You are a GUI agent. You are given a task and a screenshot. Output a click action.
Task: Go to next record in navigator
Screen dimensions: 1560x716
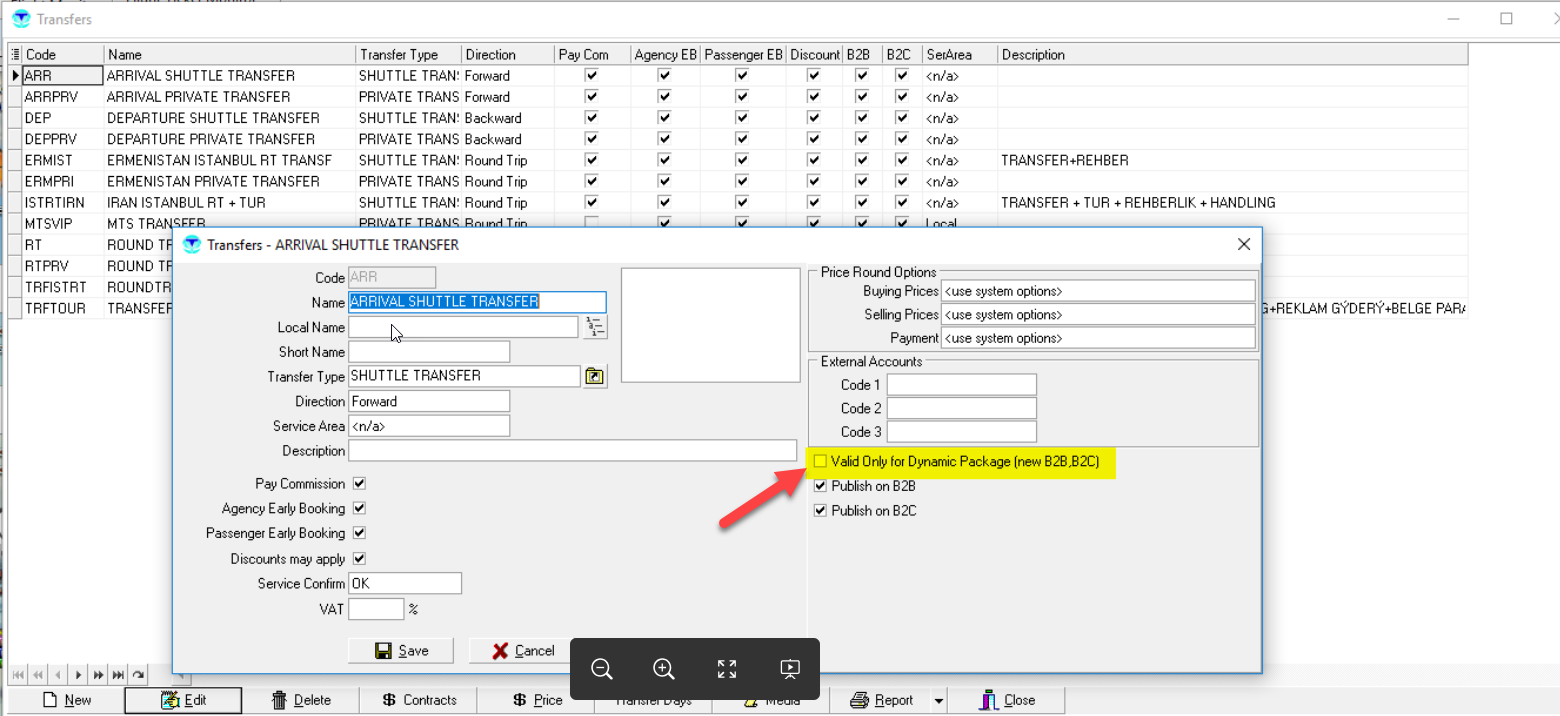click(x=78, y=675)
